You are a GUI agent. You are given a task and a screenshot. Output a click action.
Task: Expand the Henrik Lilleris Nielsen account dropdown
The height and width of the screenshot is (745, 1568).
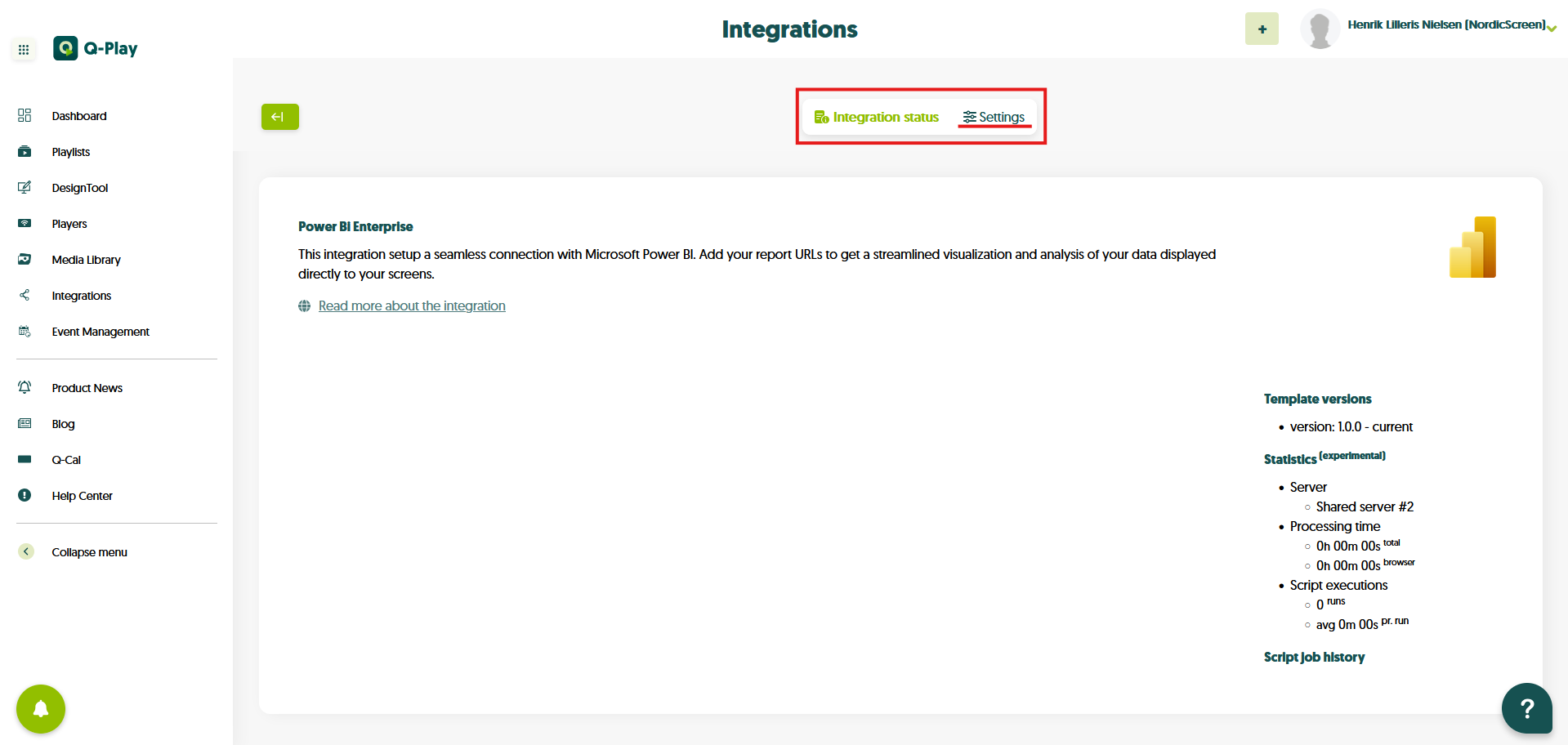[x=1551, y=29]
